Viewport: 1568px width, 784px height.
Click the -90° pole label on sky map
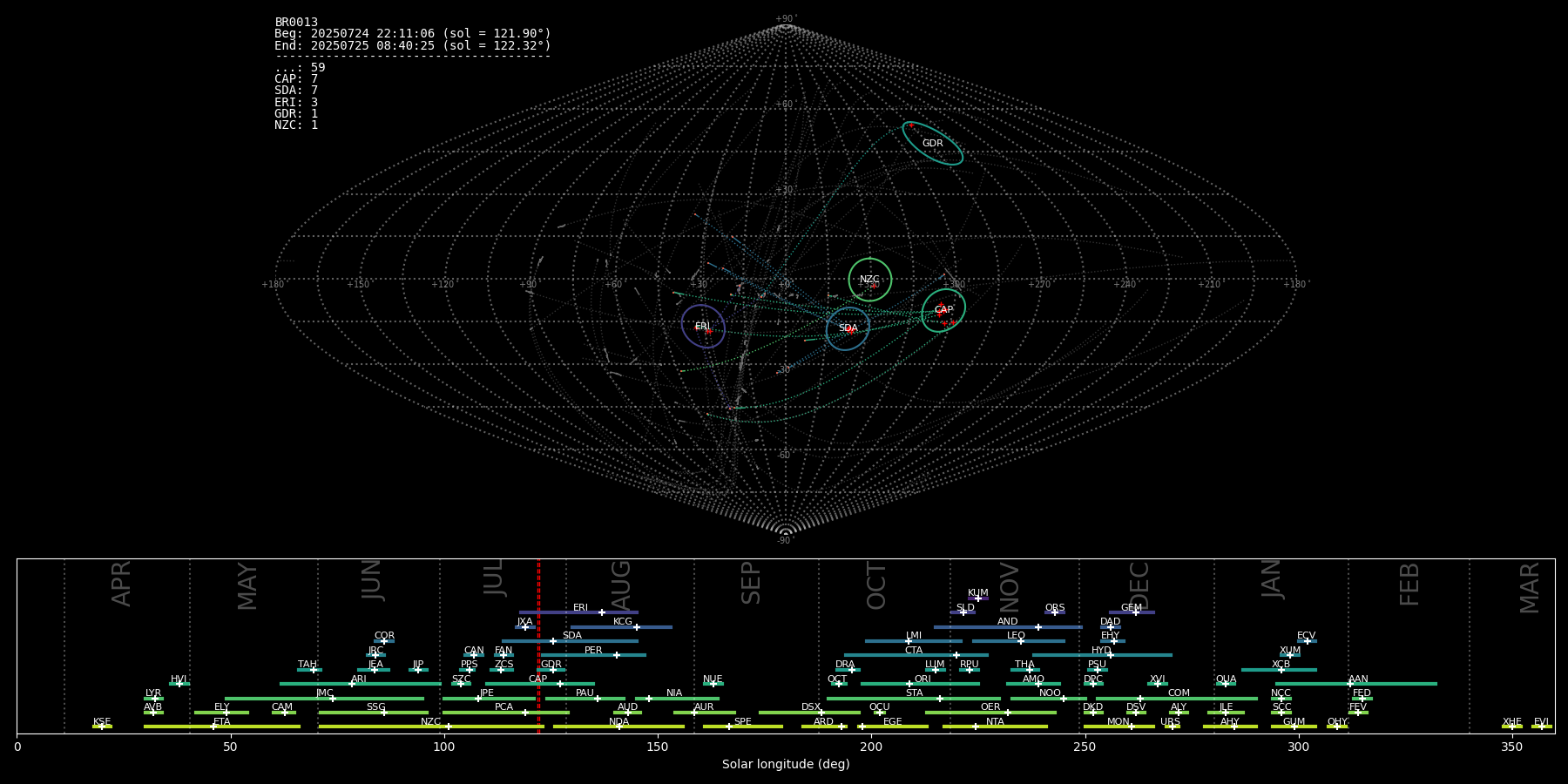tap(786, 541)
